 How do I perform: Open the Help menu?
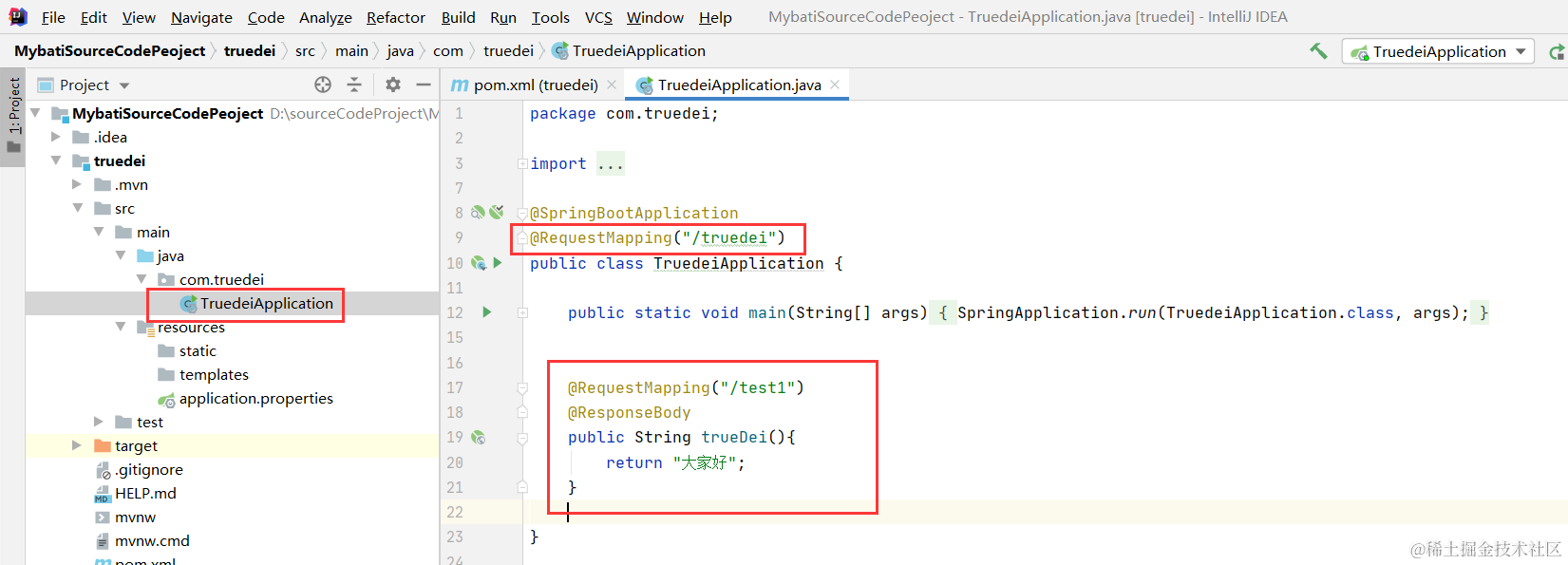(x=715, y=17)
